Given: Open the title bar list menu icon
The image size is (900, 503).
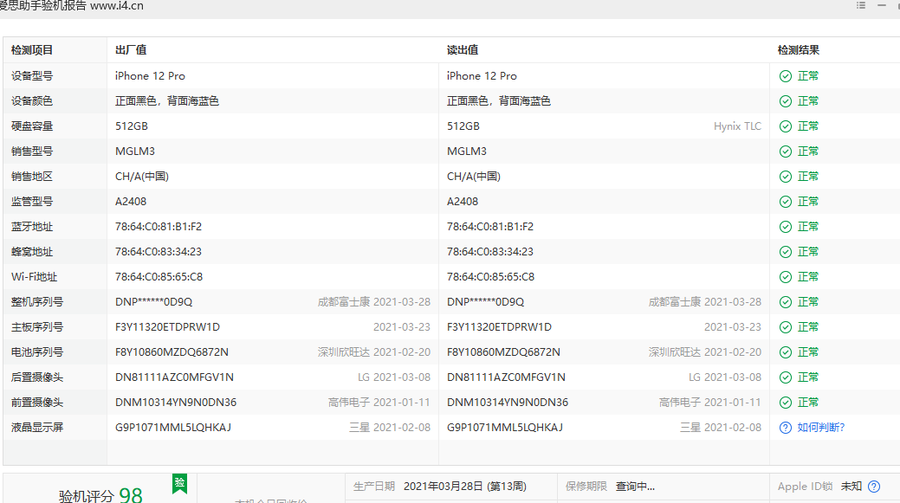Looking at the screenshot, I should (860, 5).
